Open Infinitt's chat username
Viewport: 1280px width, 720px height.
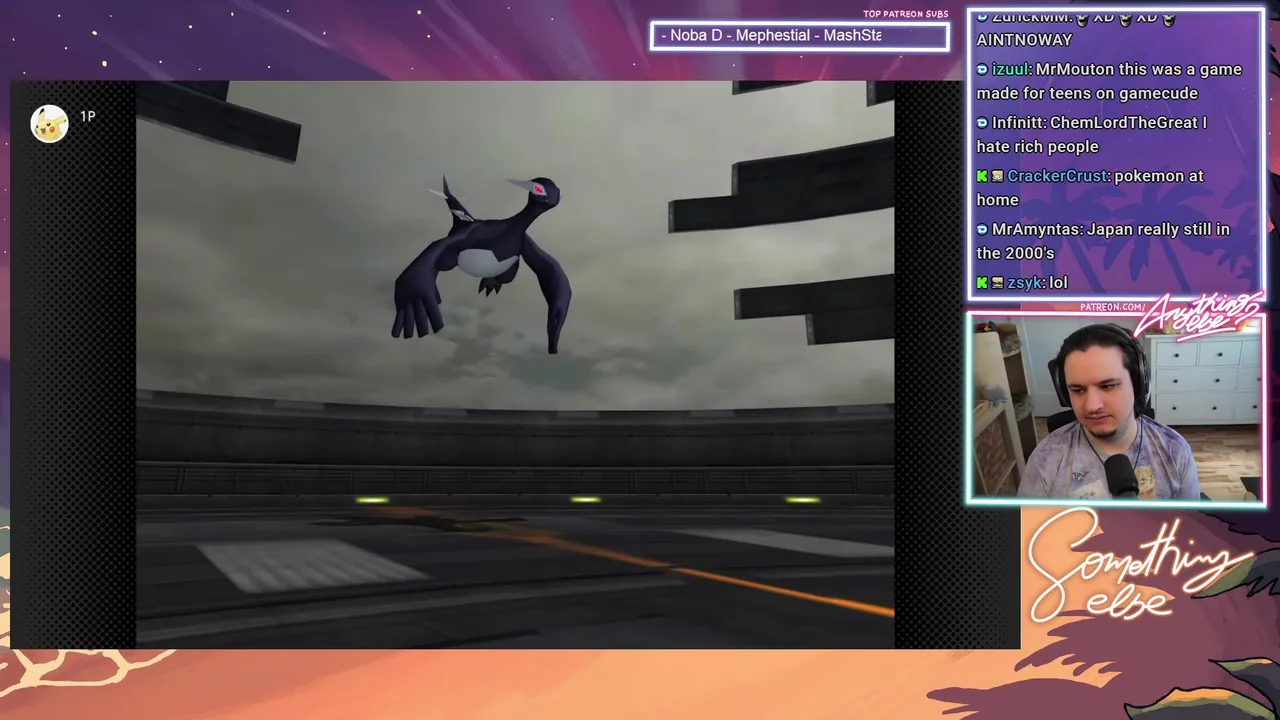tap(1019, 123)
